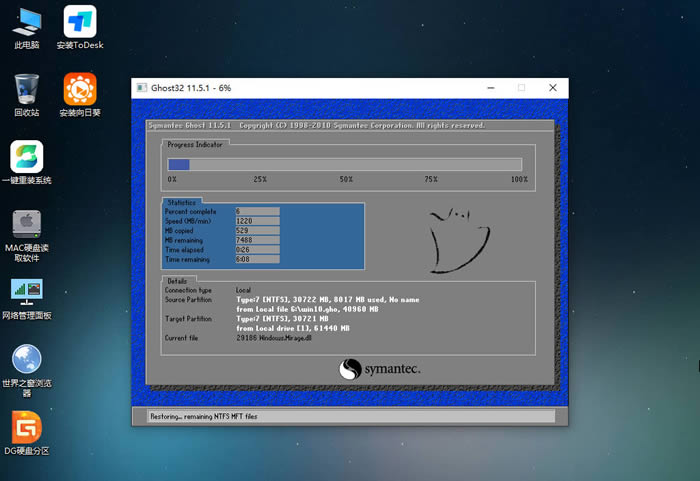Screen dimensions: 700x481
Task: Click the MB copied value field
Action: (256, 231)
